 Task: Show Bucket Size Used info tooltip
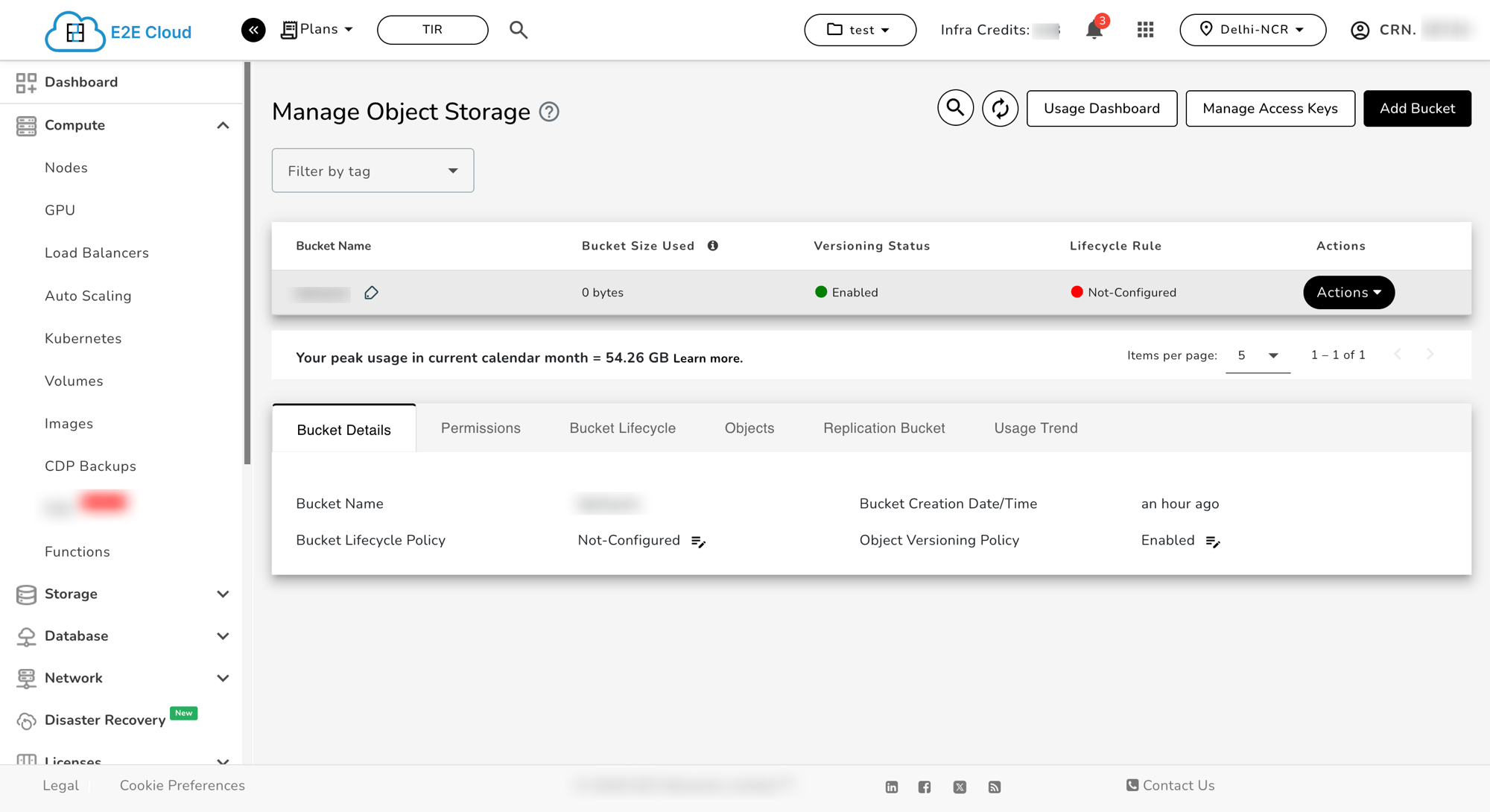[713, 246]
